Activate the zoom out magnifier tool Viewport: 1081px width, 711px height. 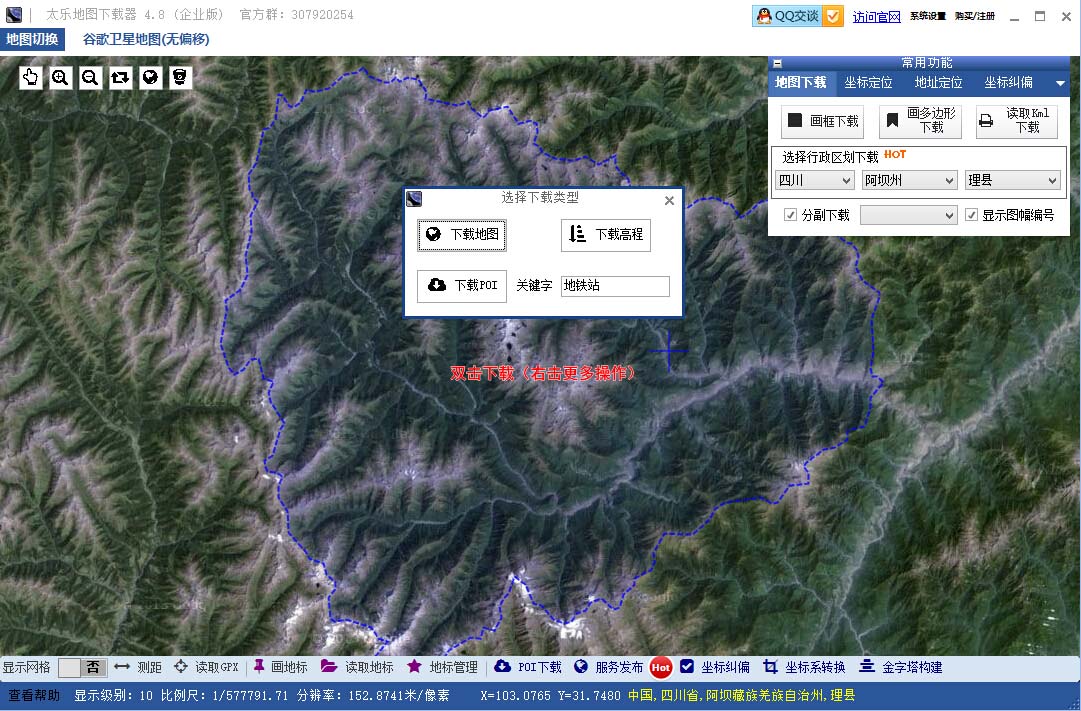tap(90, 77)
